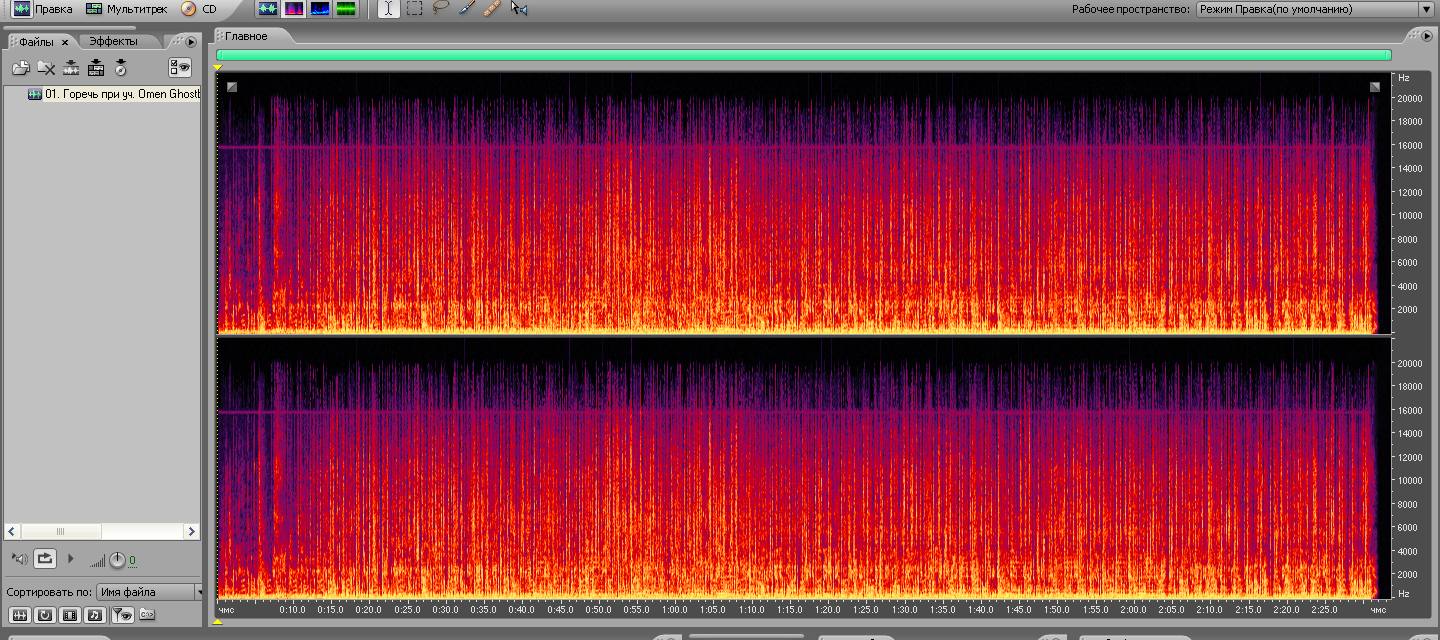Click the yellow start marker below timeline
This screenshot has width=1440, height=640.
click(218, 621)
